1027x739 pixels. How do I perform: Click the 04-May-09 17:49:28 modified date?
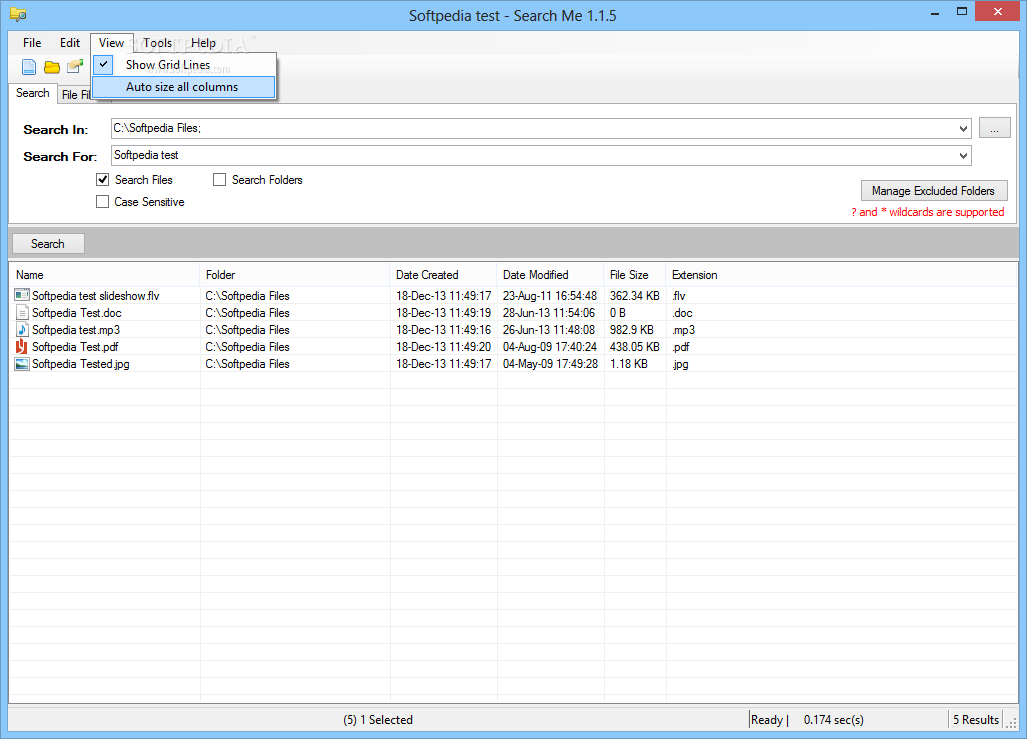pos(550,364)
